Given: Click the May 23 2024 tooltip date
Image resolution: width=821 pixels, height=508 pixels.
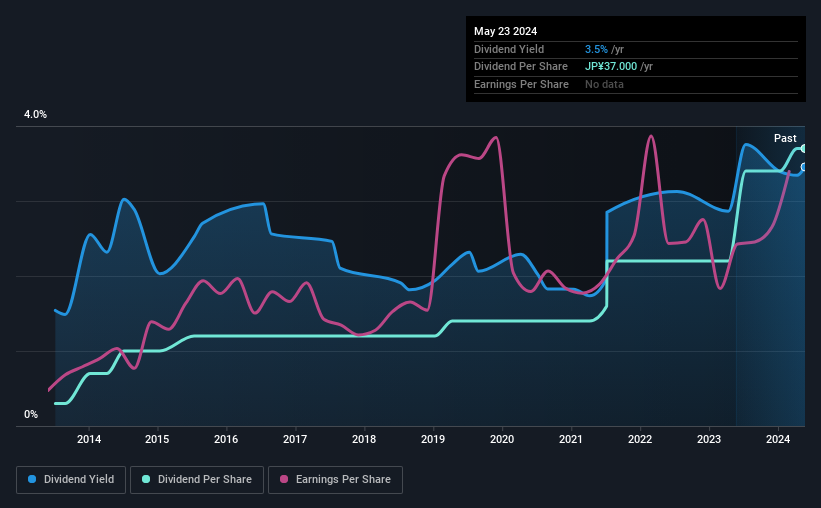Looking at the screenshot, I should 505,31.
